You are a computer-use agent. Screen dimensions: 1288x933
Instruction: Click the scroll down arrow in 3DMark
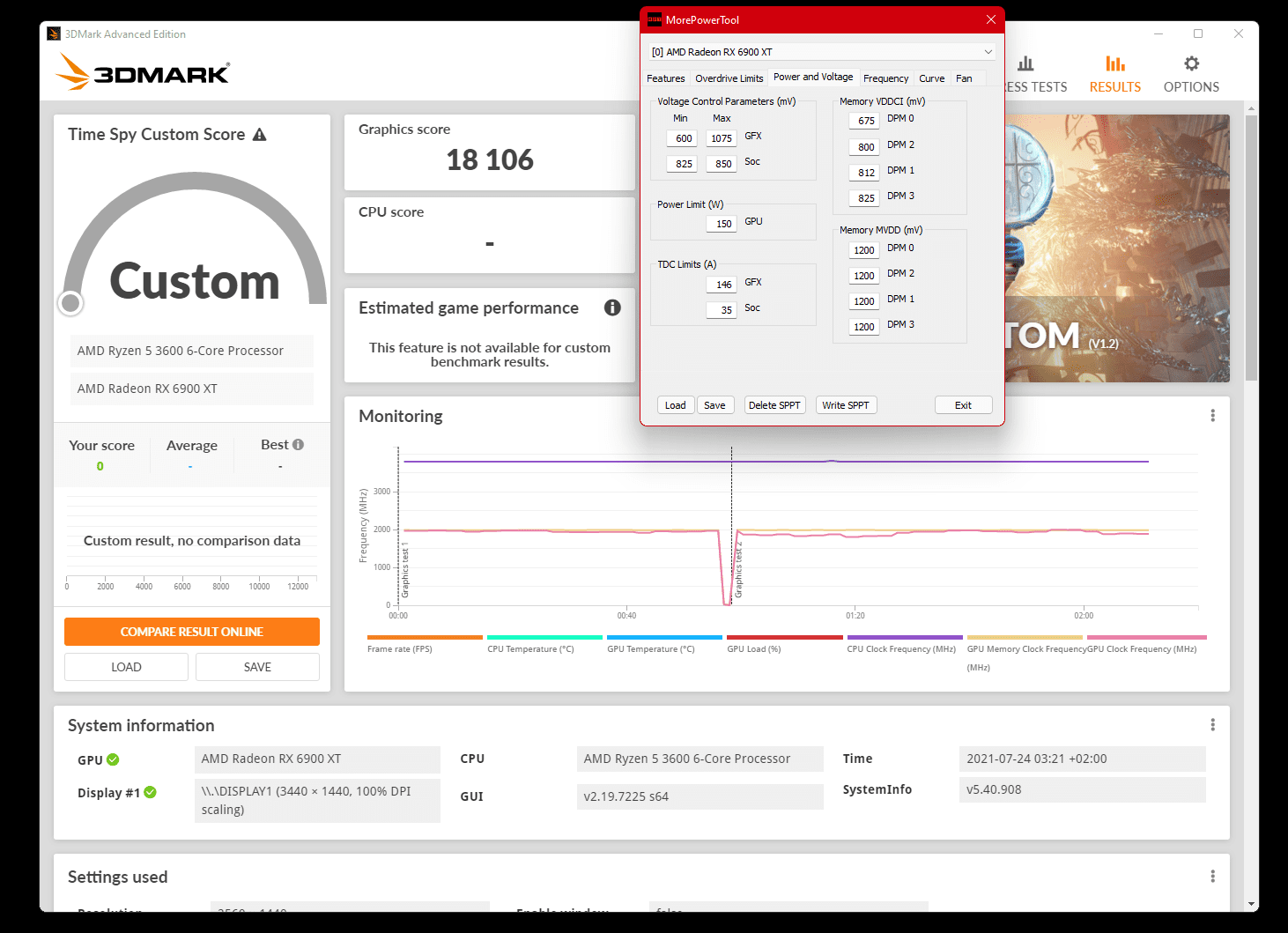(x=1251, y=904)
